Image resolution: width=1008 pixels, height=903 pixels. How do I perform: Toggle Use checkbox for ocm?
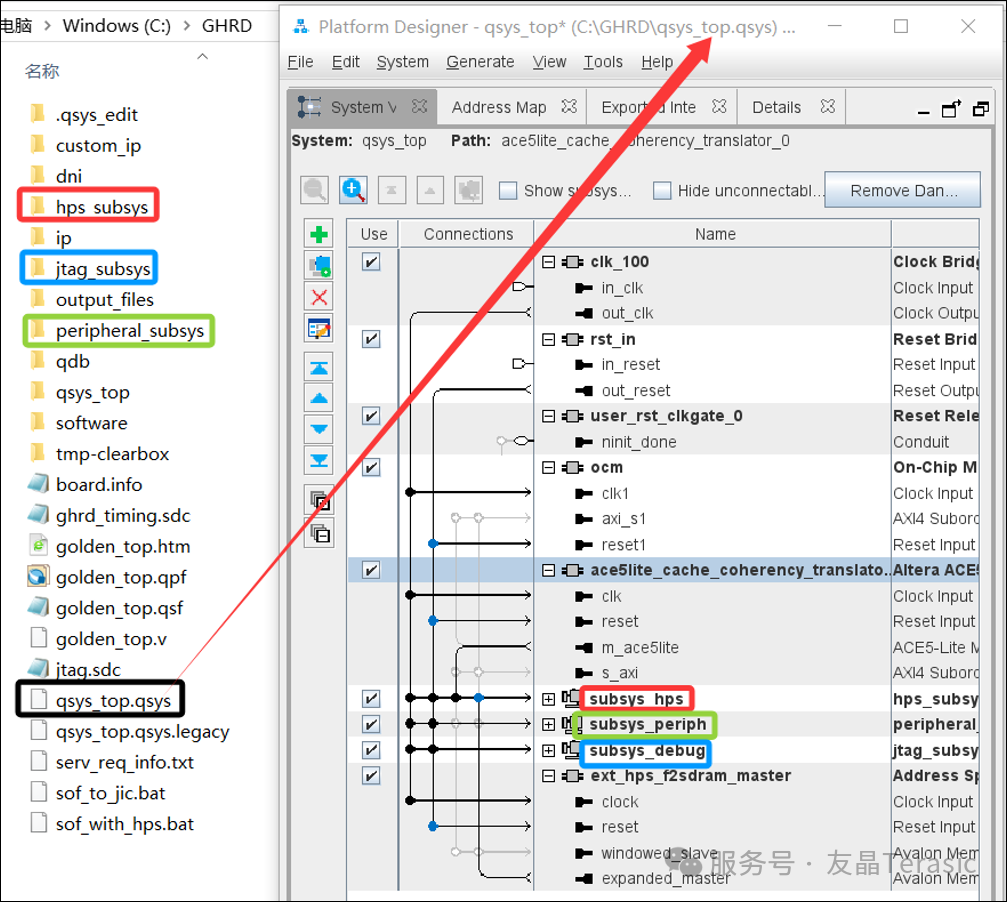(x=371, y=467)
